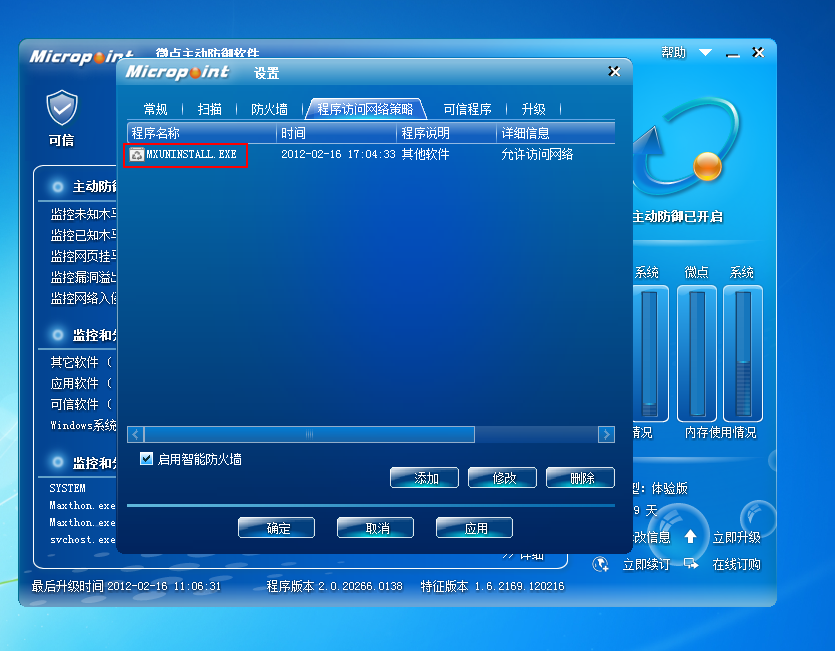835x651 pixels.
Task: Close the 设置 dialog with its X
Action: click(x=614, y=71)
